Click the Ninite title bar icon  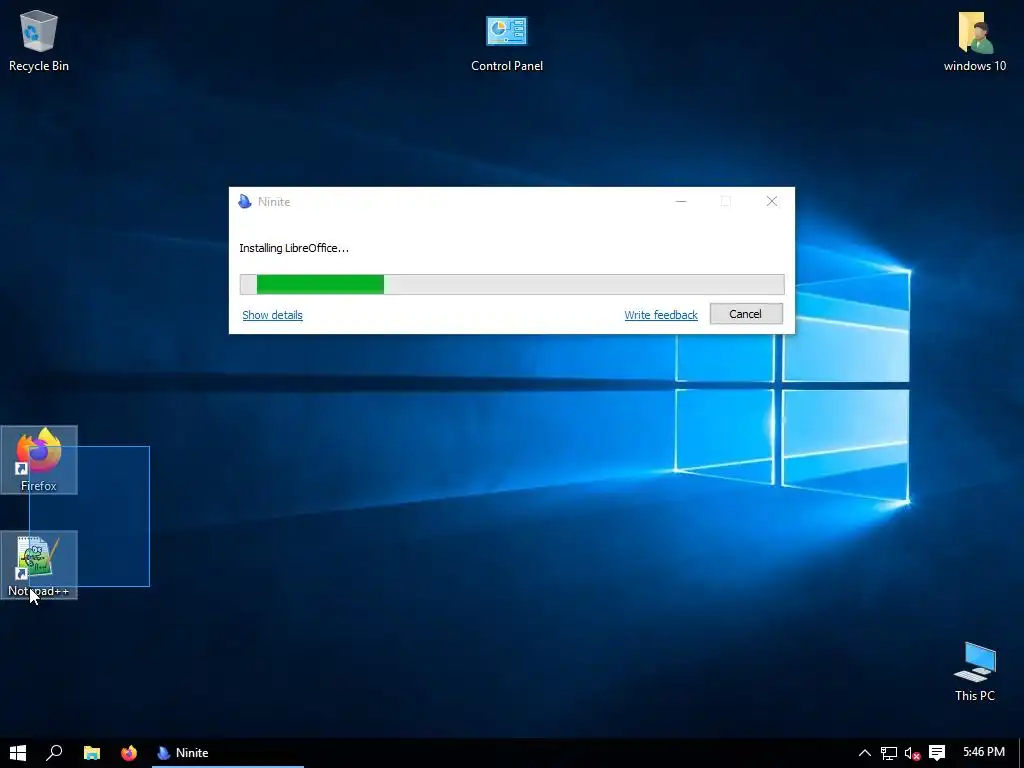[245, 201]
